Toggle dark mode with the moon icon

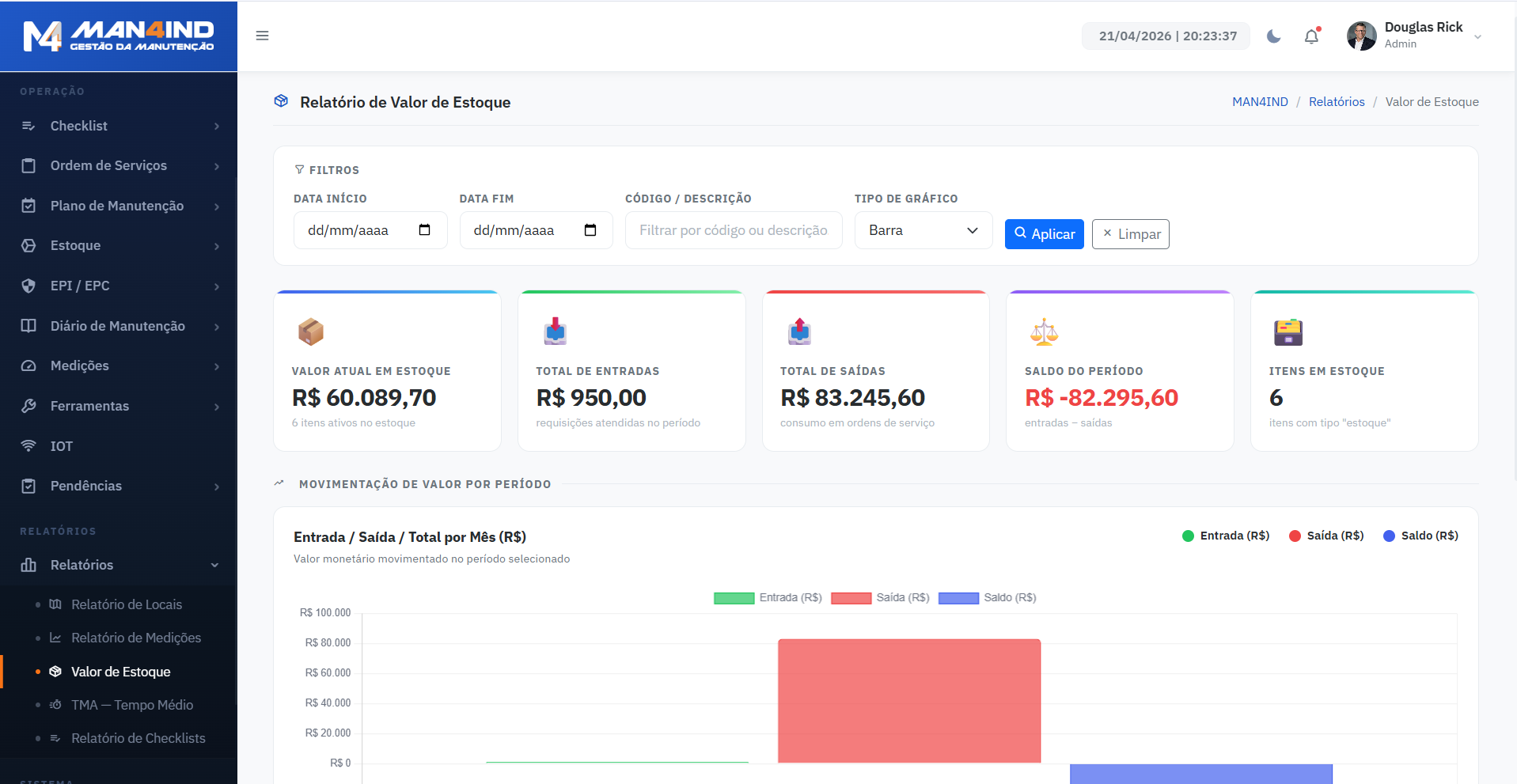click(x=1273, y=36)
